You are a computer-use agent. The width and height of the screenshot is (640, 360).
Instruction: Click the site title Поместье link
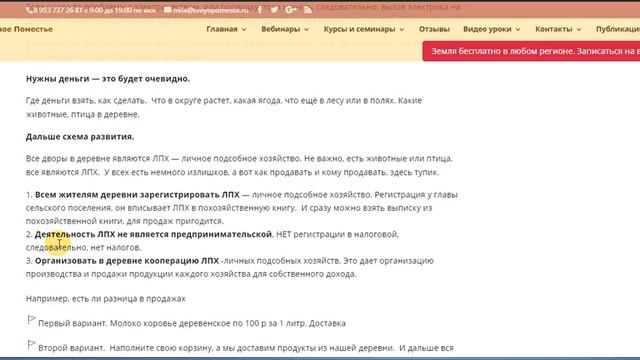(x=26, y=29)
